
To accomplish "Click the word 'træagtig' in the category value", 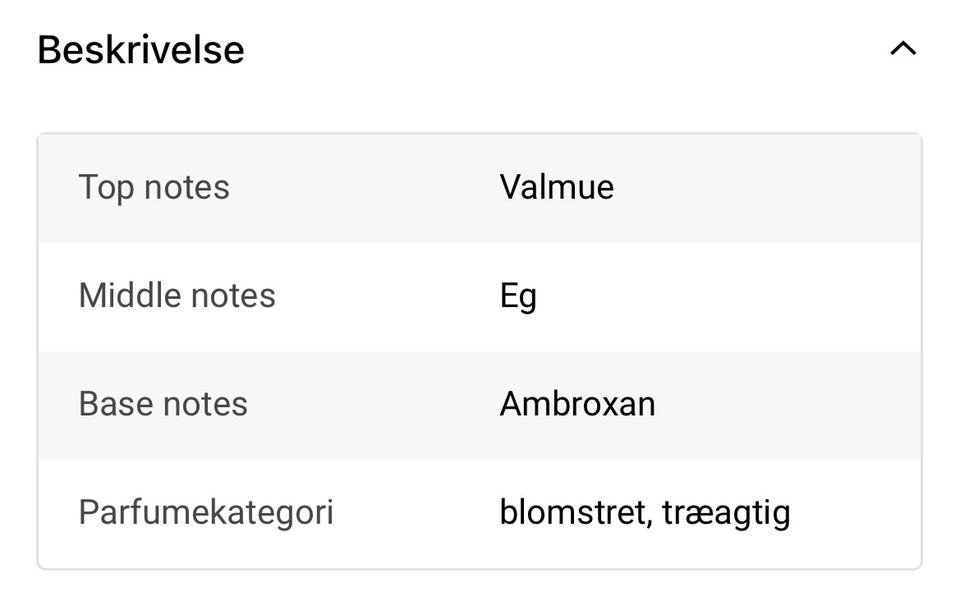I will click(x=727, y=513).
